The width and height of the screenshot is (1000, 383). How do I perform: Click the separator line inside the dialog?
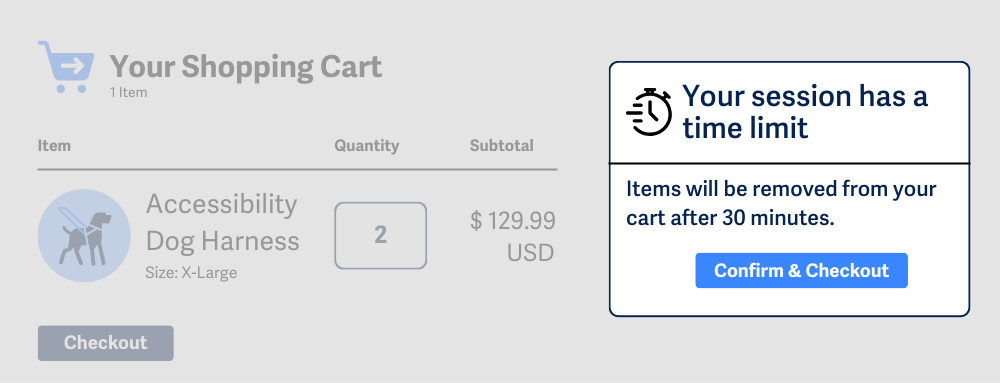[x=790, y=163]
